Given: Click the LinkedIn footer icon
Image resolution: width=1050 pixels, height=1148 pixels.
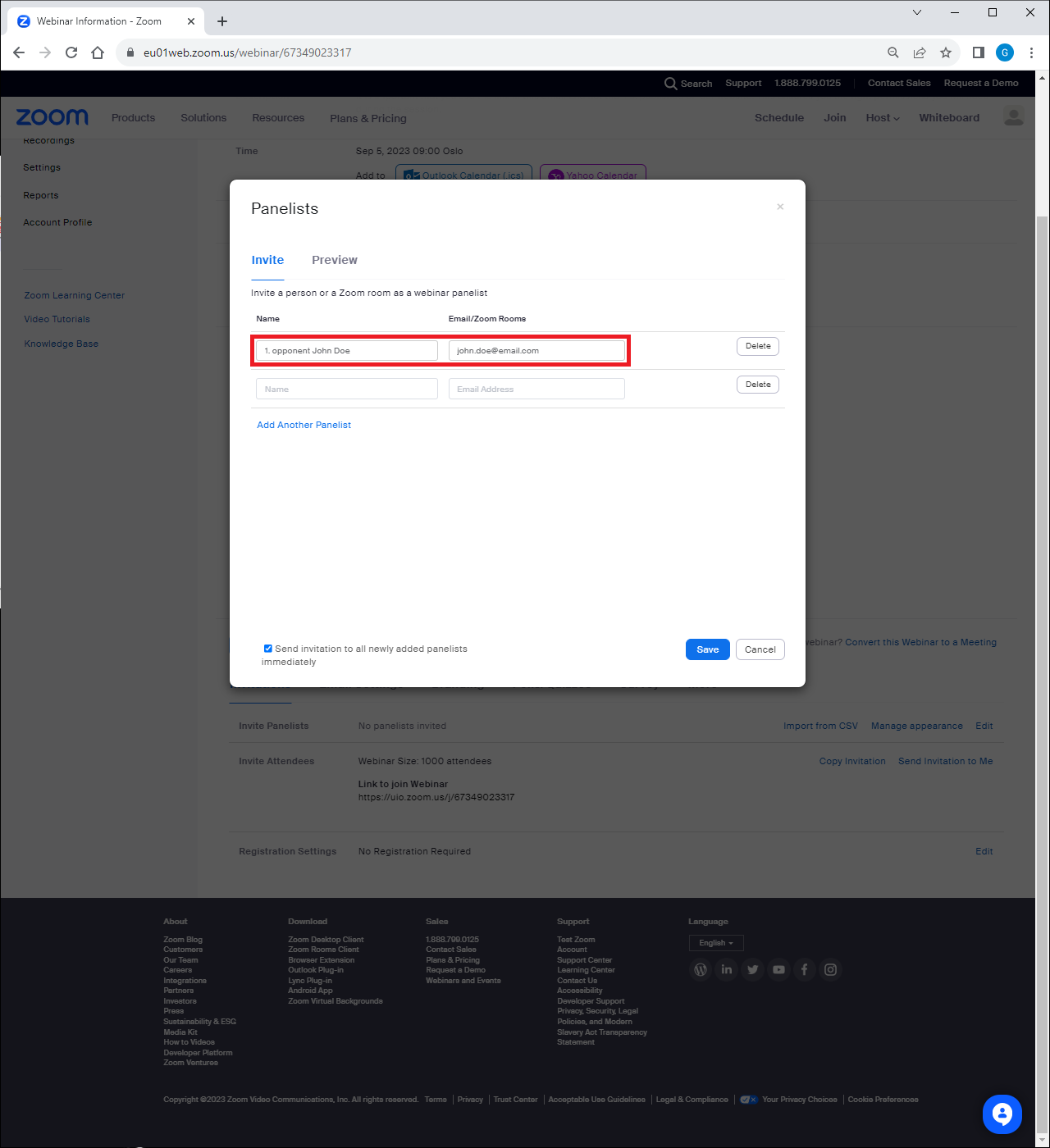Looking at the screenshot, I should (726, 970).
